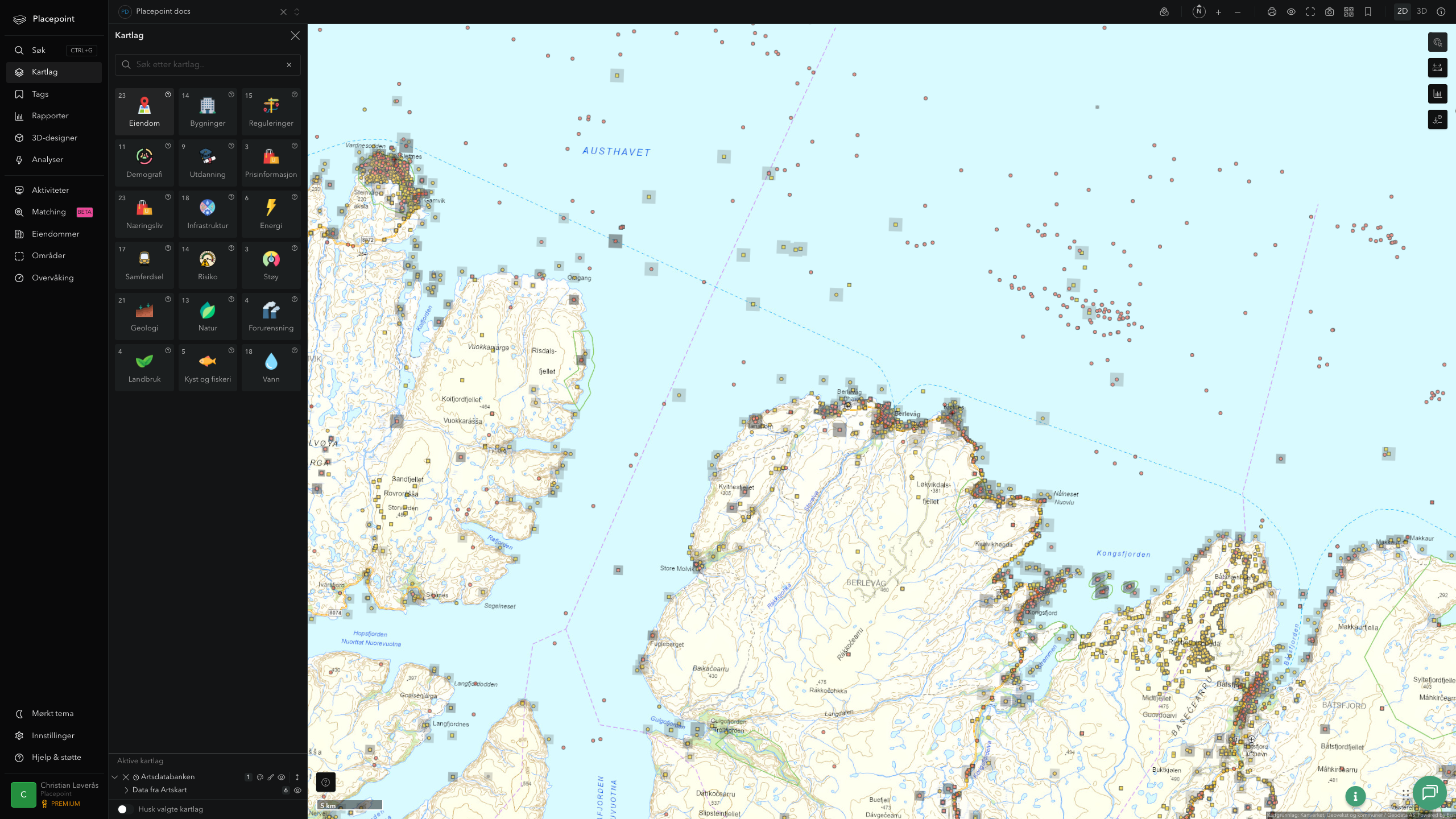Click the bookmark icon in top toolbar
This screenshot has width=1456, height=819.
pos(1368,12)
